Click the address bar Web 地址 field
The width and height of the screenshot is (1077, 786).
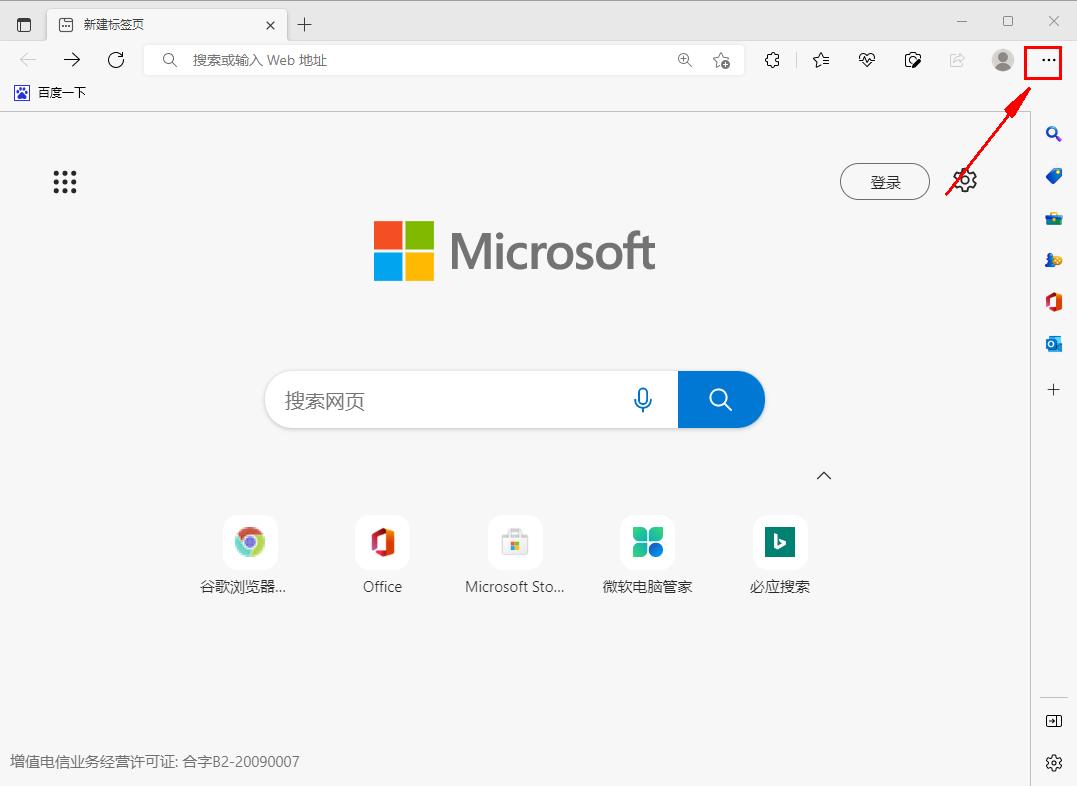443,60
